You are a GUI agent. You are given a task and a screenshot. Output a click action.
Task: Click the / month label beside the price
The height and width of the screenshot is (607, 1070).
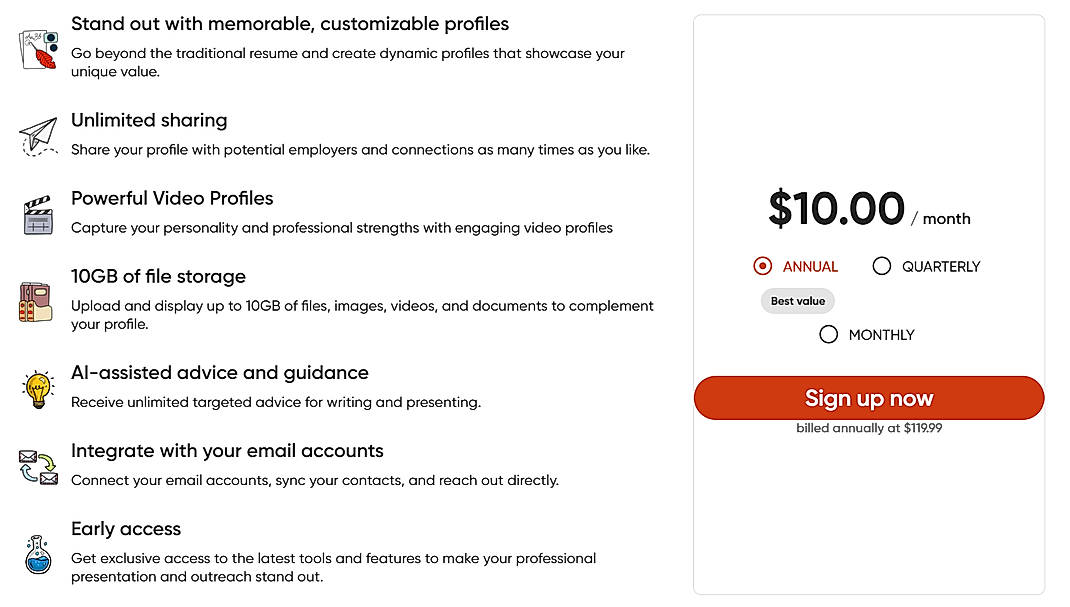click(x=944, y=219)
